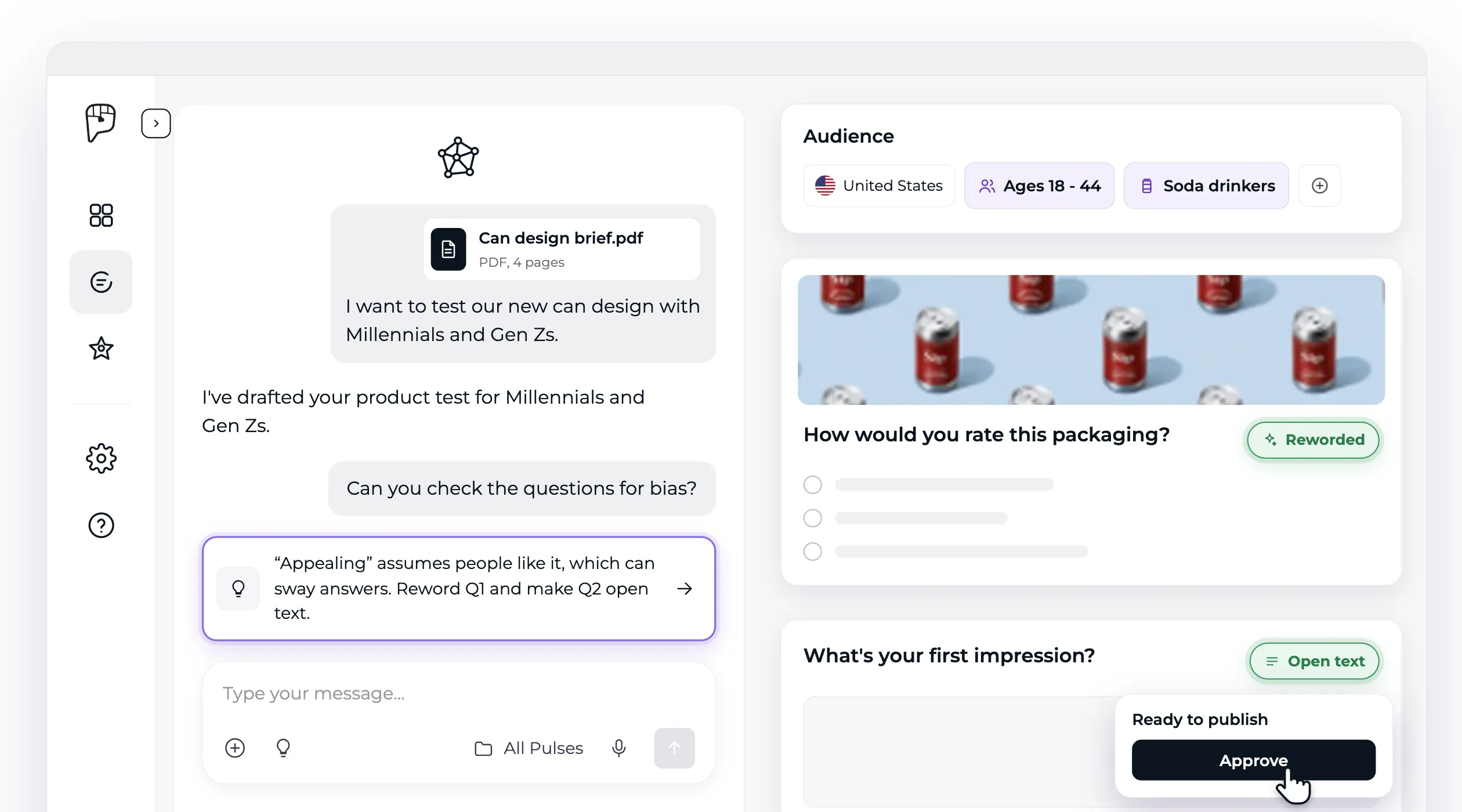The height and width of the screenshot is (812, 1462).
Task: Click the "Can you check the questions for bias?" message
Action: (522, 488)
